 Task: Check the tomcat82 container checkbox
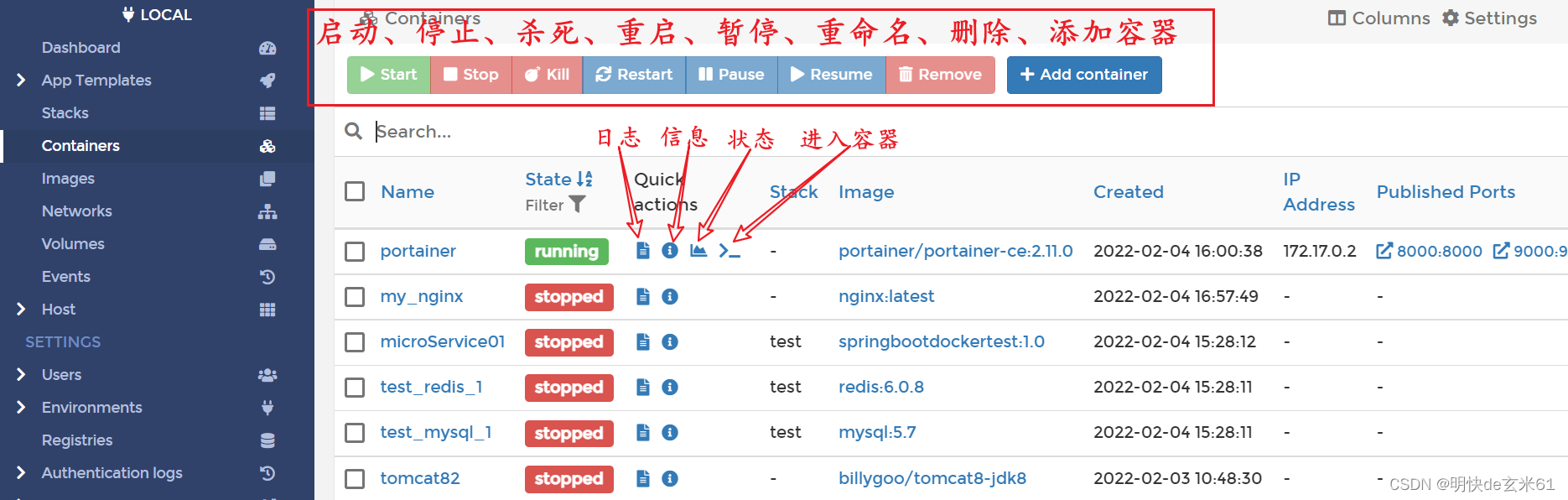tap(355, 479)
